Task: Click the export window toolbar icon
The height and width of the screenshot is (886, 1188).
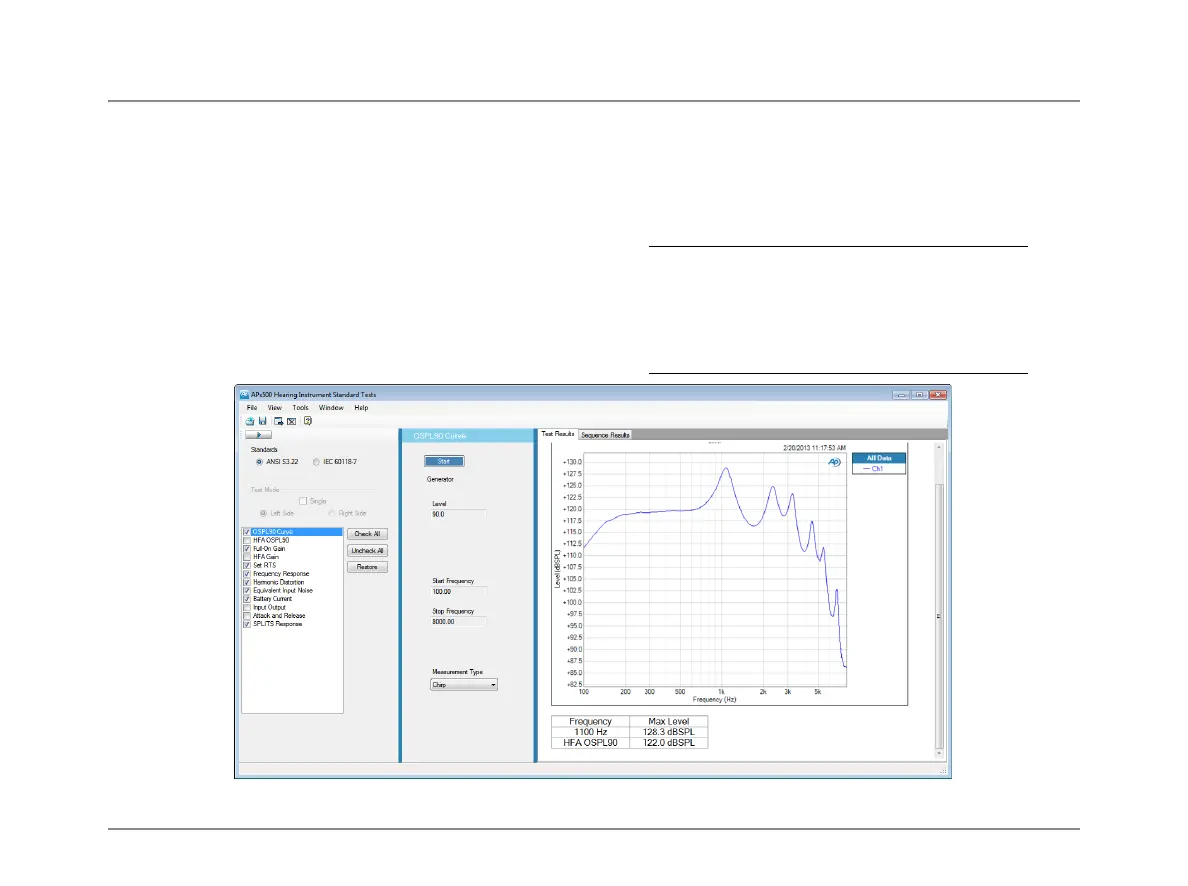Action: tap(279, 421)
